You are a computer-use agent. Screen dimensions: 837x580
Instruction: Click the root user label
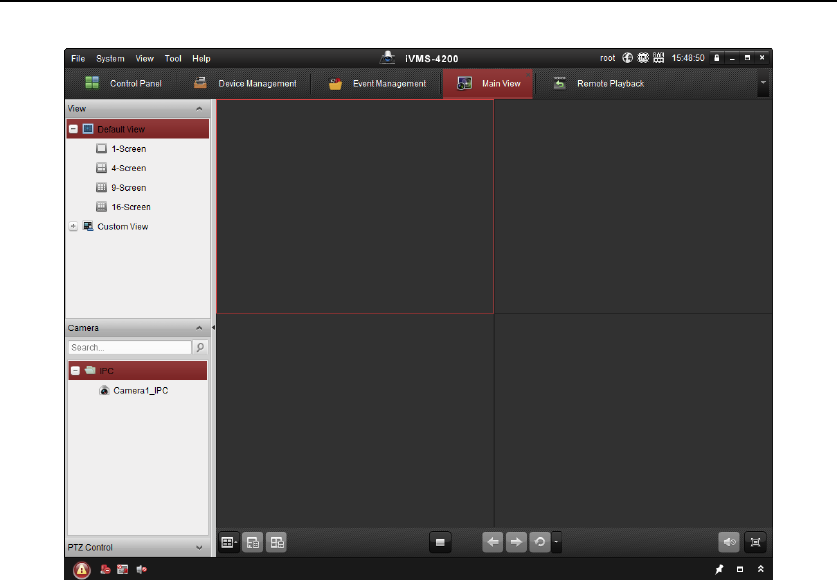(x=607, y=58)
